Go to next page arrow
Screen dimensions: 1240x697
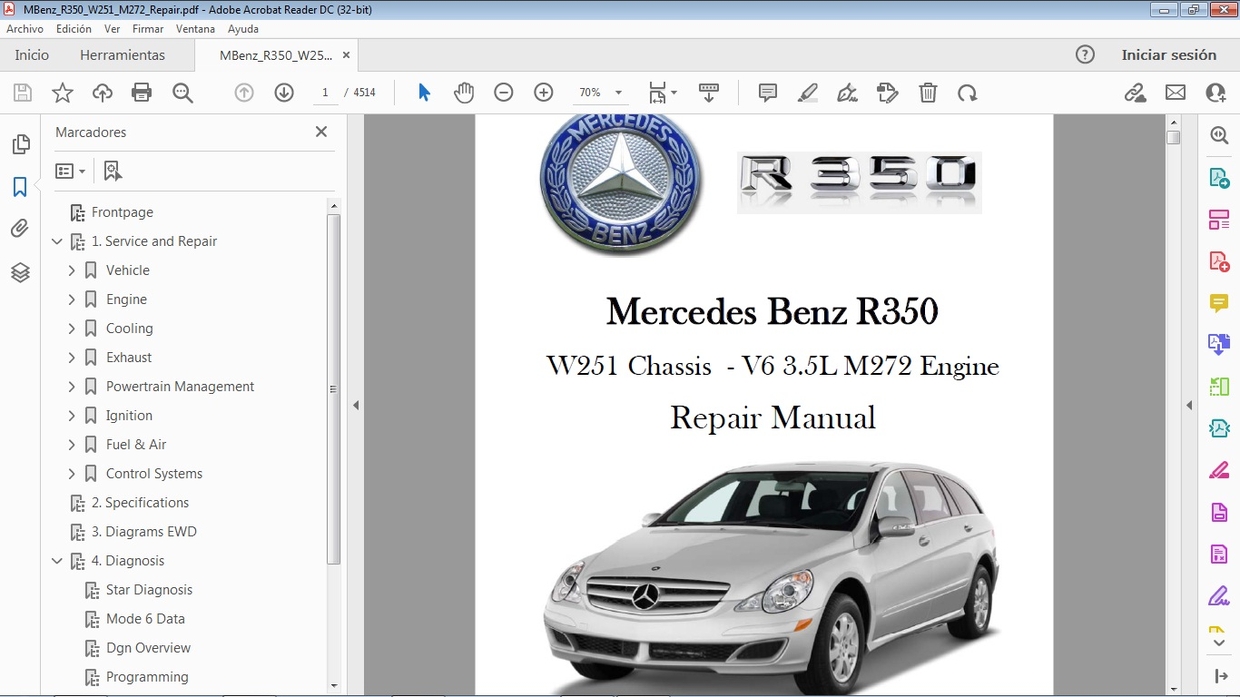(284, 93)
